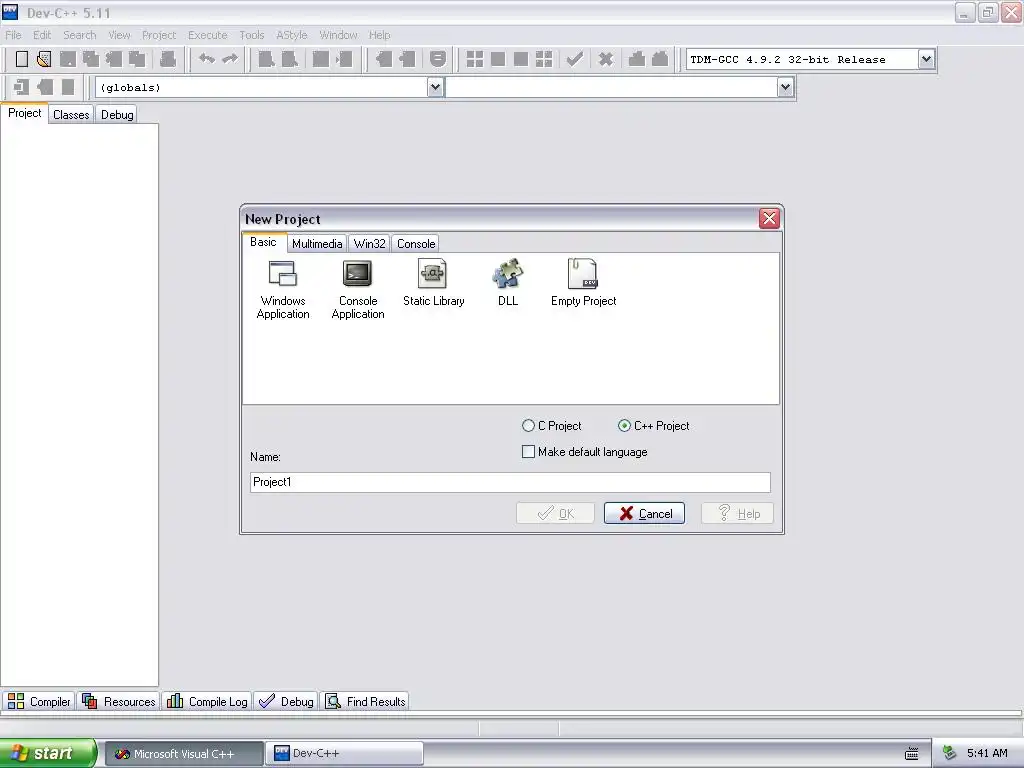Select the Static Library project icon
This screenshot has width=1024, height=768.
pos(434,283)
